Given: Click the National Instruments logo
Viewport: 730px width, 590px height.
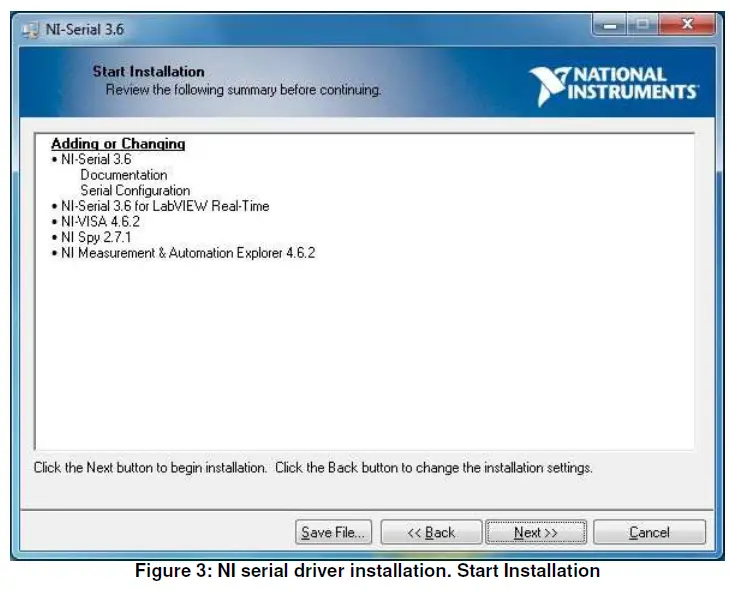Looking at the screenshot, I should tap(613, 86).
